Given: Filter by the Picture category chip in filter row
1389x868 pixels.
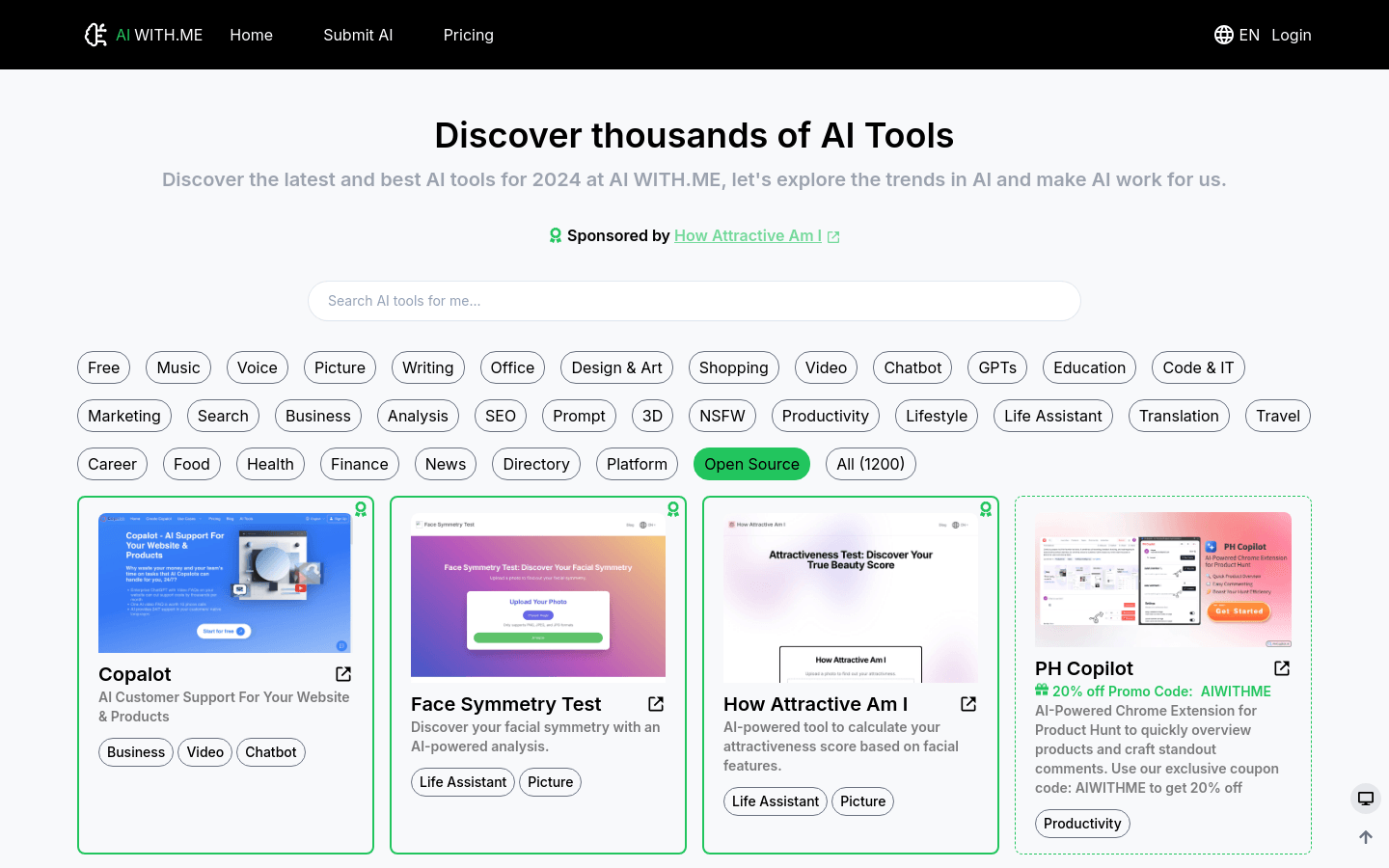Looking at the screenshot, I should pos(340,367).
